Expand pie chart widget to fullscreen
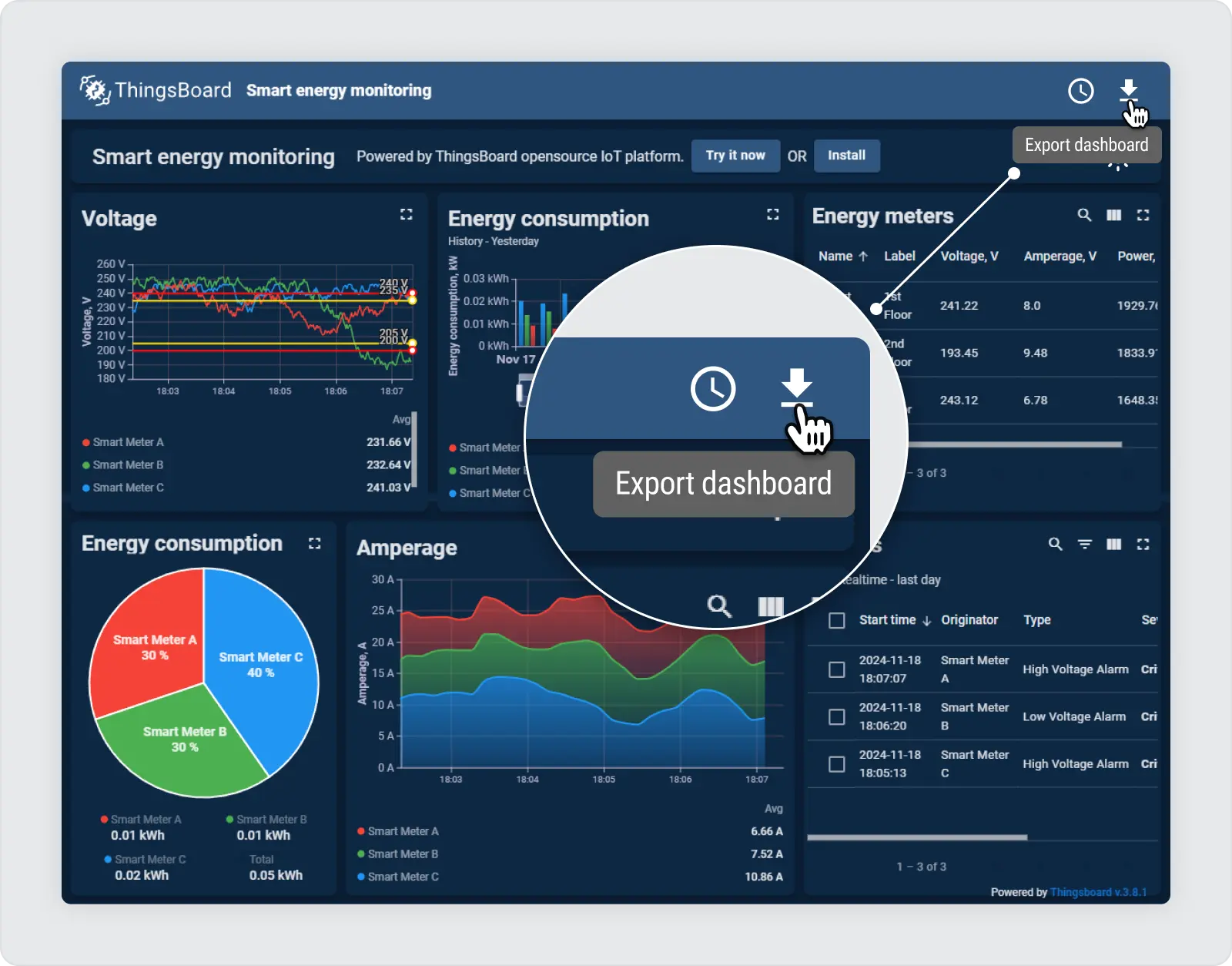 click(x=314, y=544)
